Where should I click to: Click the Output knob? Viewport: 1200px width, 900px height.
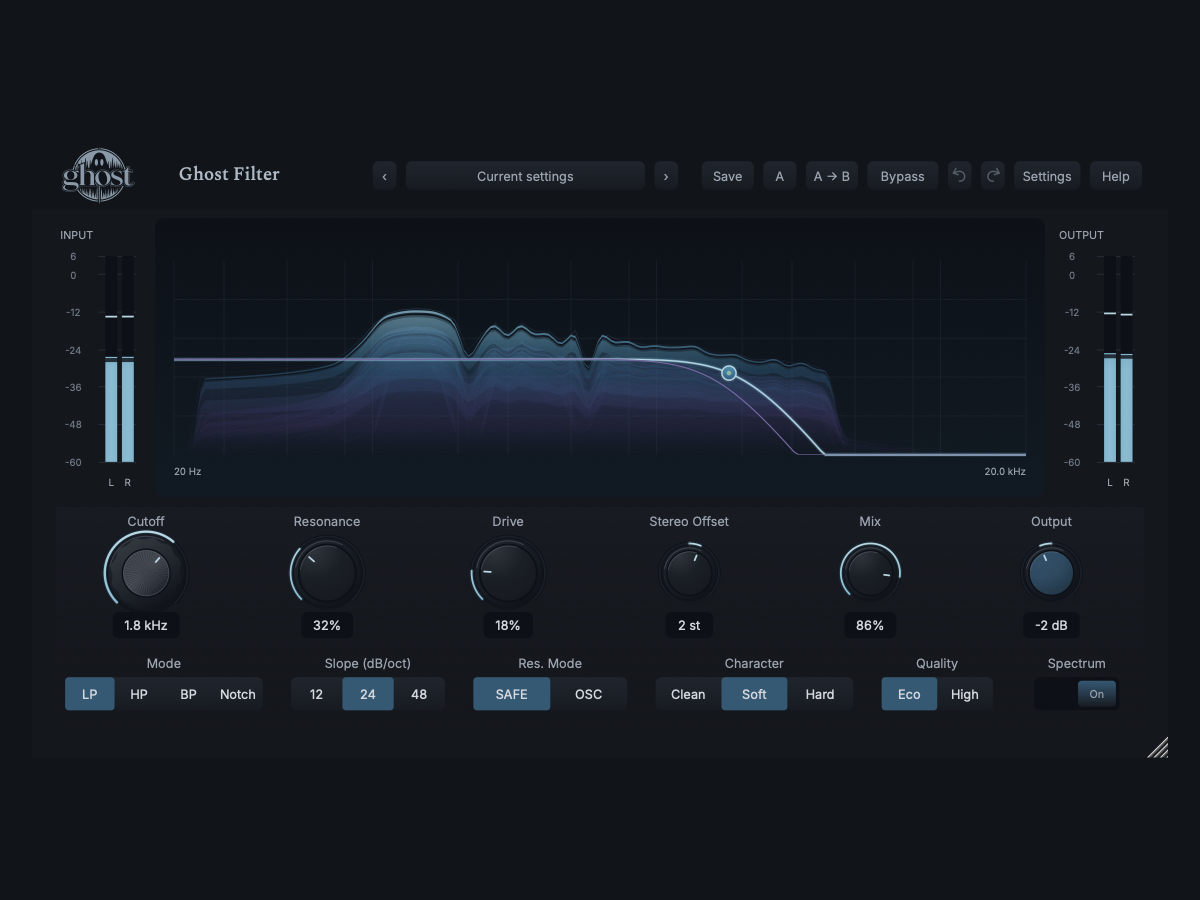pos(1051,573)
